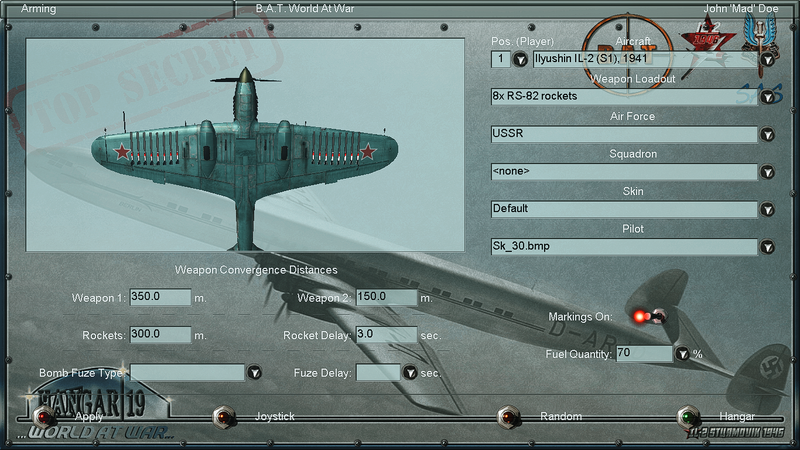
Task: Toggle the Markings On switch
Action: tap(648, 316)
